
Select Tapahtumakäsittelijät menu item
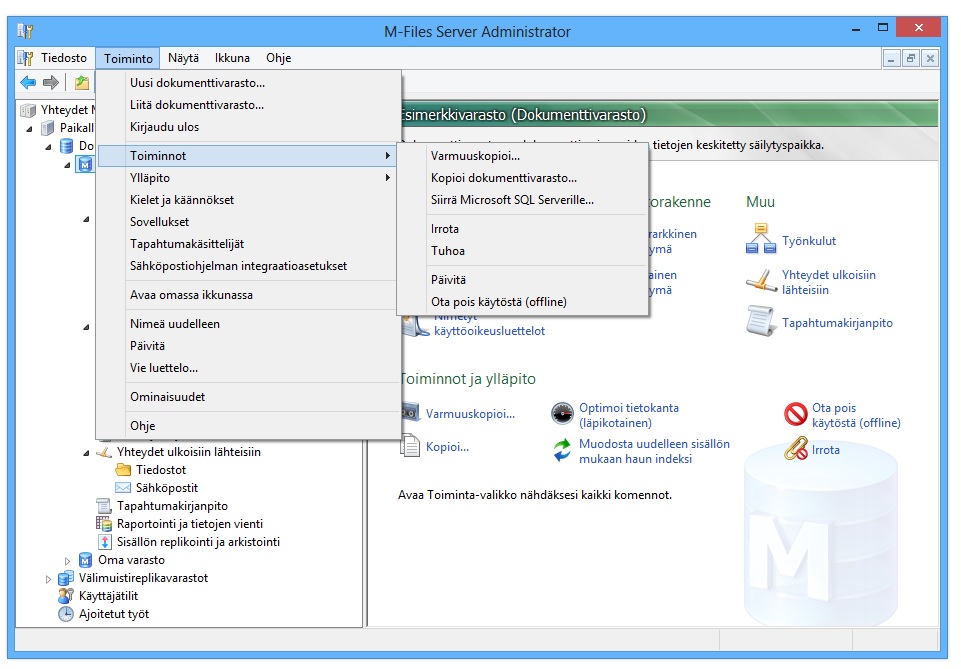click(248, 244)
